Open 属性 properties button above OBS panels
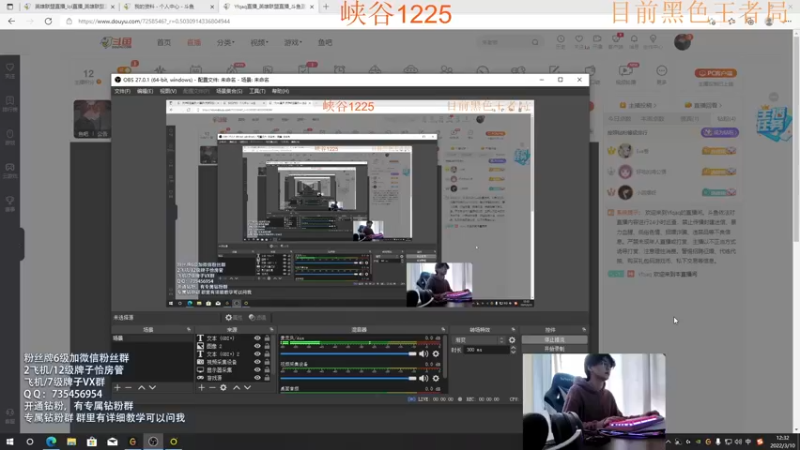This screenshot has width=800, height=450. [234, 317]
